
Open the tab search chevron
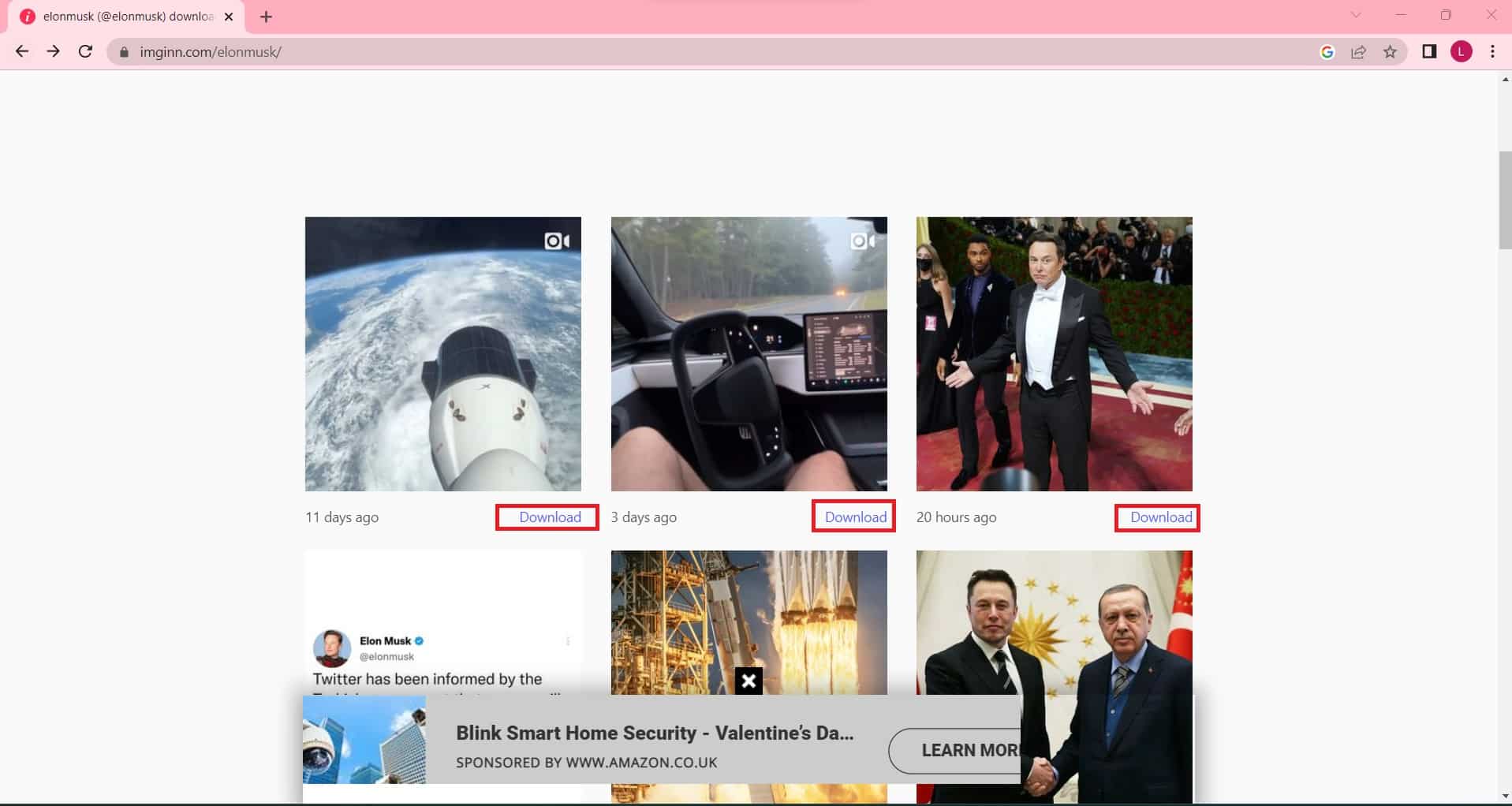tap(1355, 15)
